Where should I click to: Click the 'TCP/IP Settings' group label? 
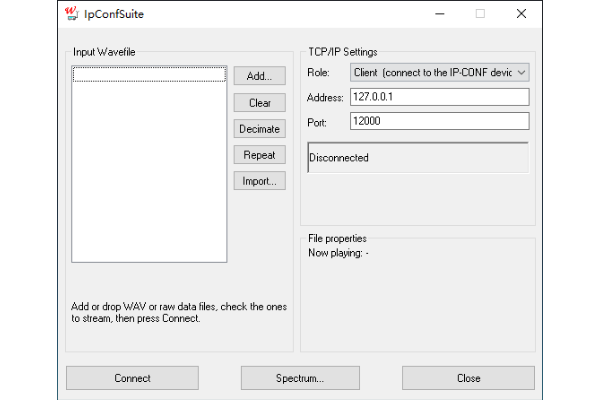pyautogui.click(x=343, y=52)
